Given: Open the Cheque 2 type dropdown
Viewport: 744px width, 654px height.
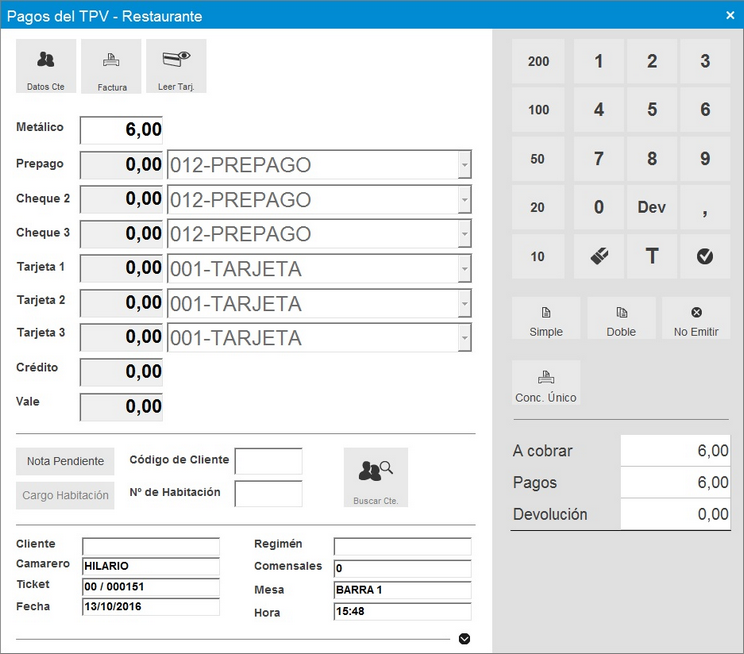Looking at the screenshot, I should pos(465,199).
